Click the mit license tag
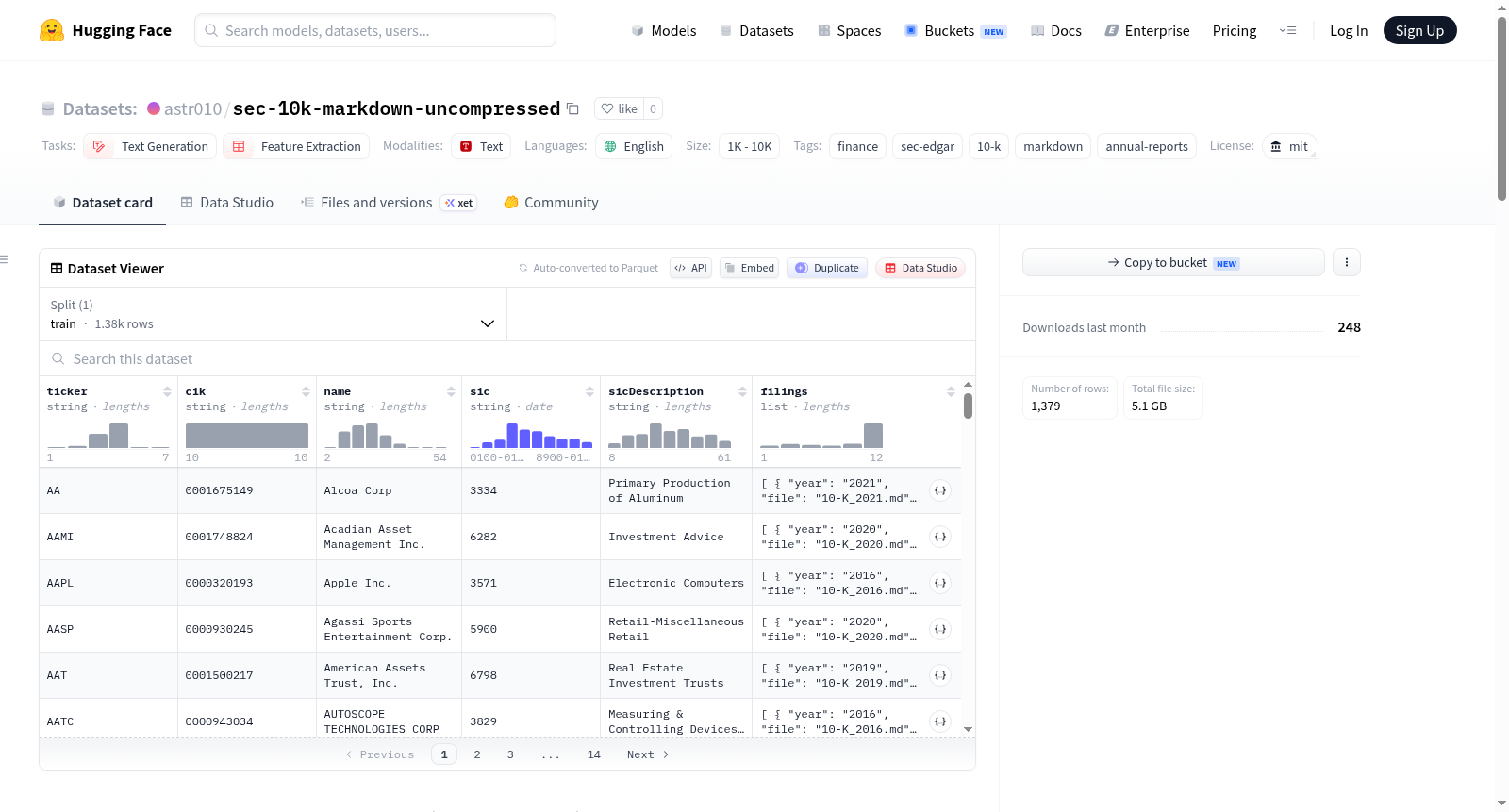The width and height of the screenshot is (1509, 812). pos(1289,146)
